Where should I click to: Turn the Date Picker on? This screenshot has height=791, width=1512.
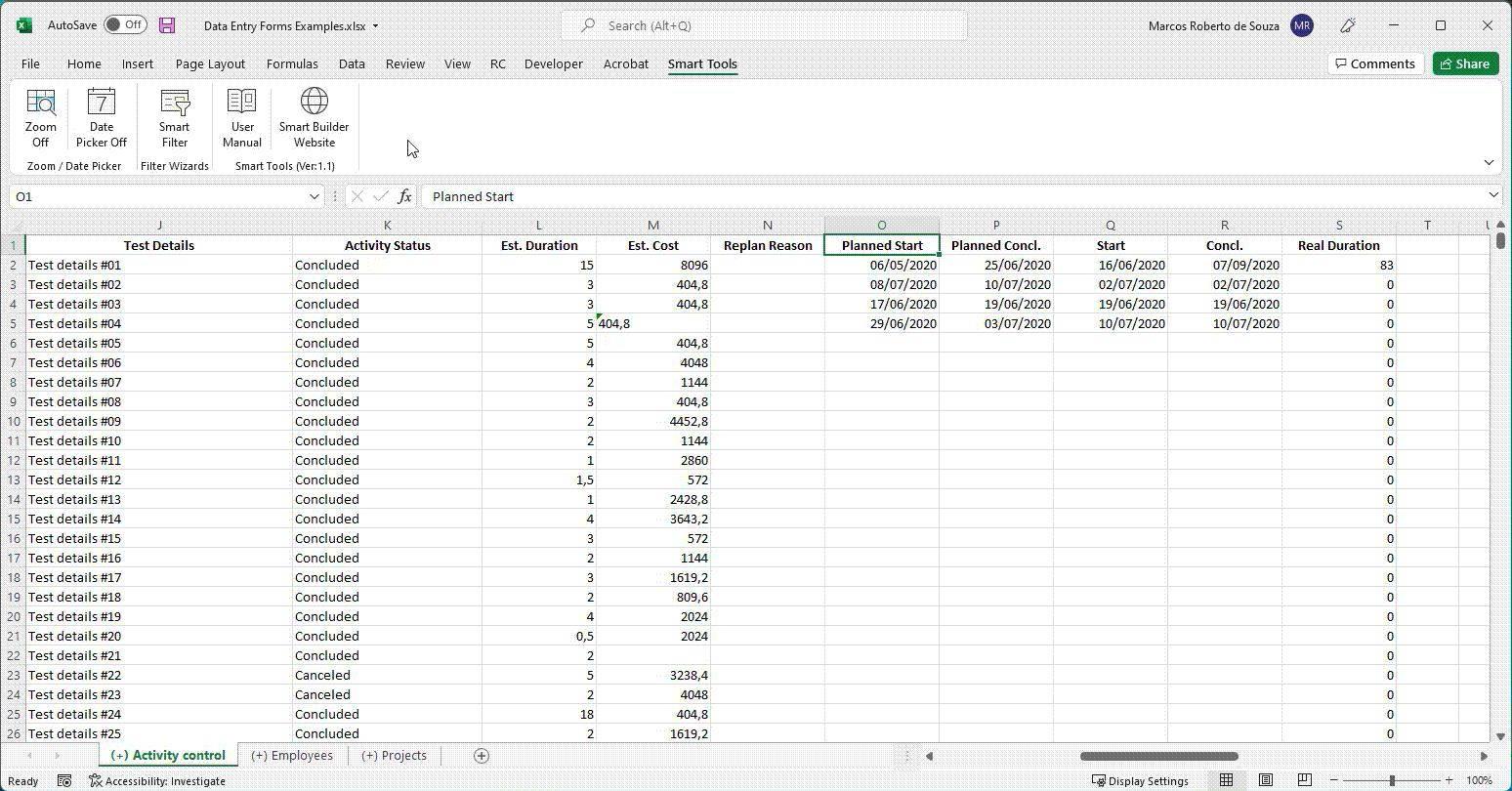[x=101, y=117]
